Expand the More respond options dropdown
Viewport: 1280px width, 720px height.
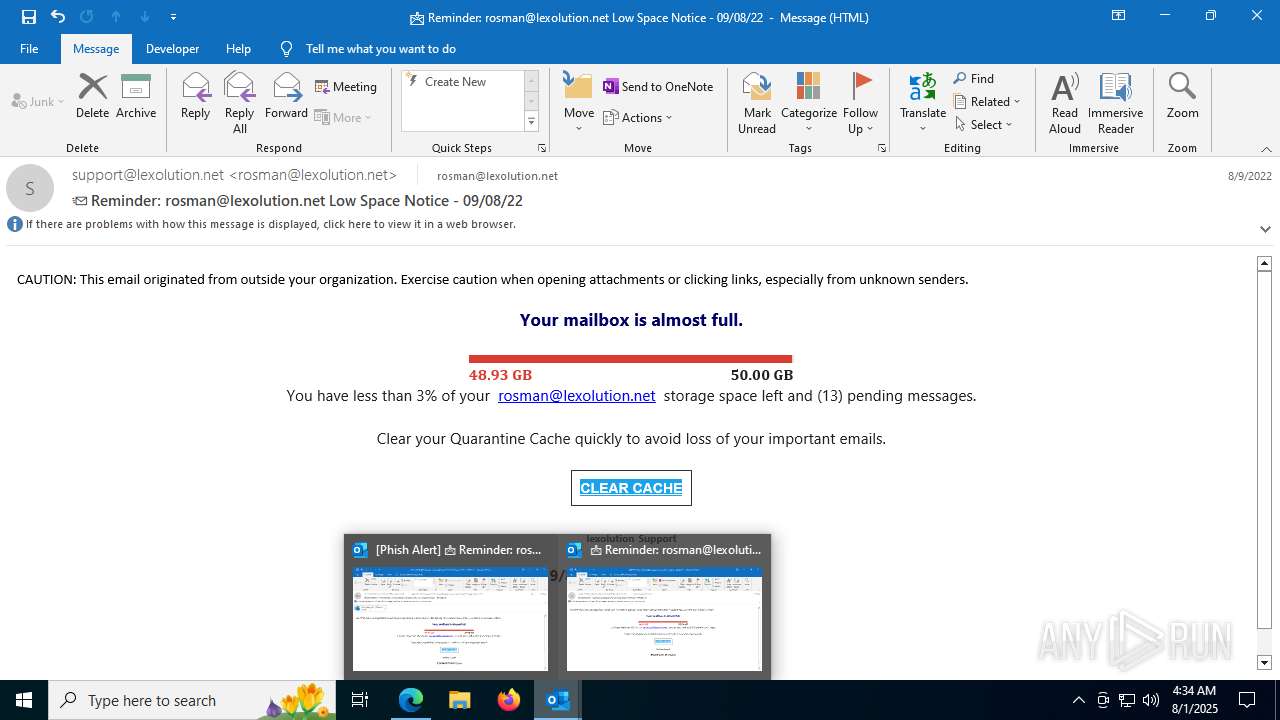(343, 117)
